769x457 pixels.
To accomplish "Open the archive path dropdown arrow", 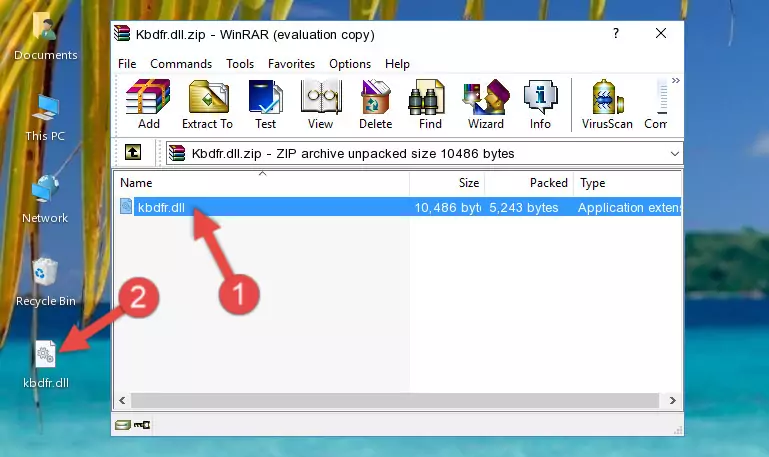I will 675,153.
